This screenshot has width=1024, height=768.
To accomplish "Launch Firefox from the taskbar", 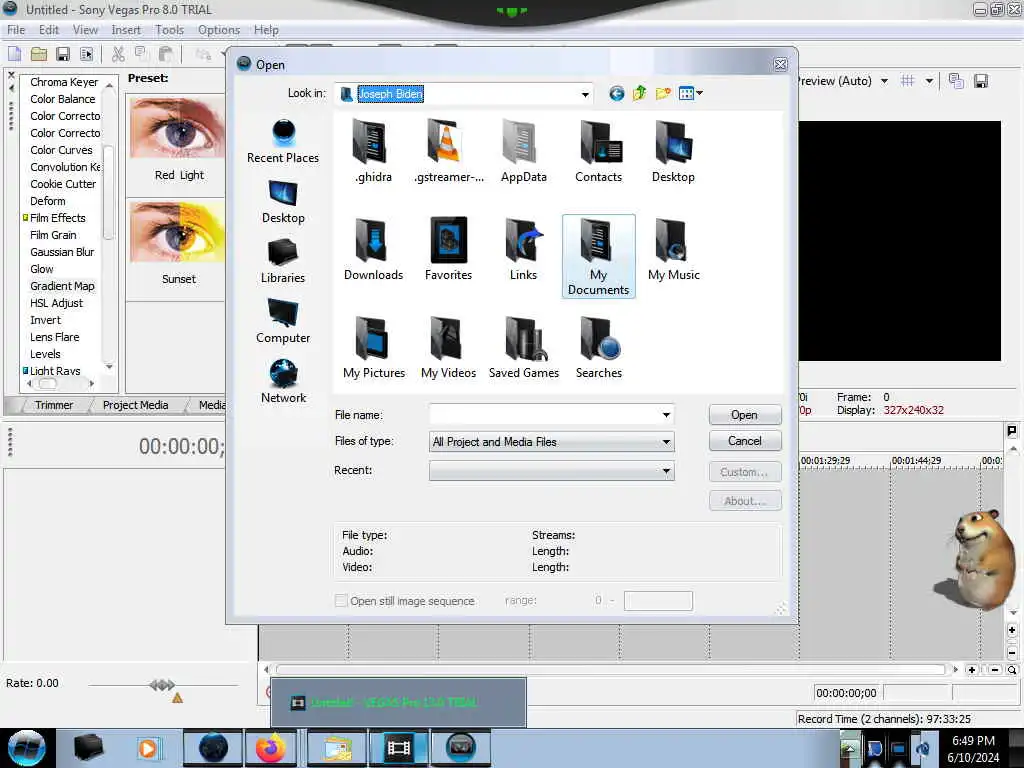I will tap(270, 748).
